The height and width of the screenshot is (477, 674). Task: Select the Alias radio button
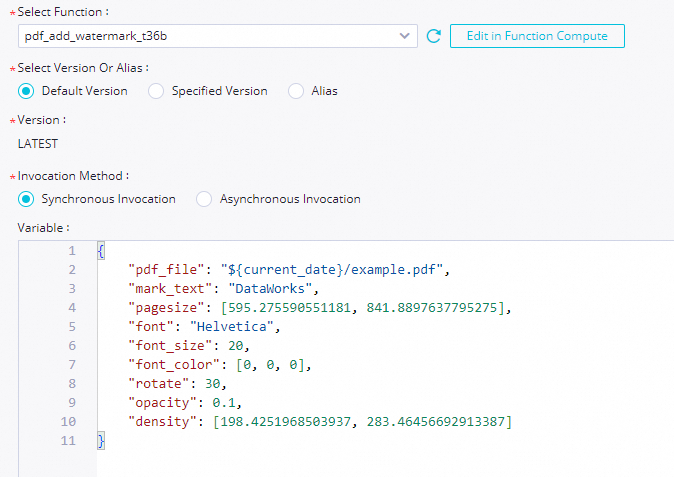296,91
